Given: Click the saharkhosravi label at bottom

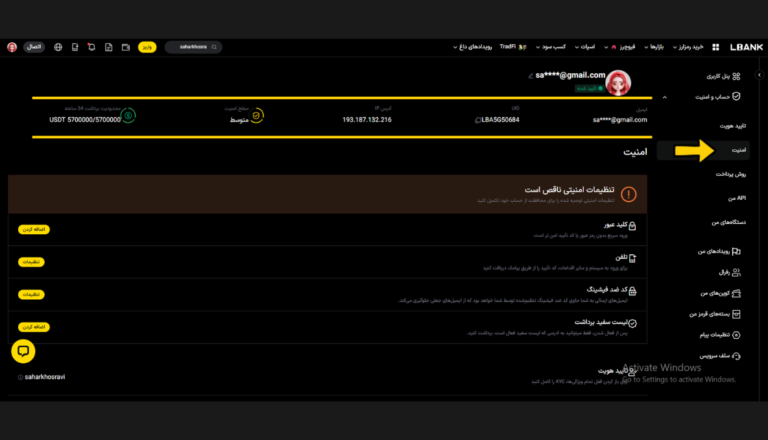Looking at the screenshot, I should click(x=45, y=377).
